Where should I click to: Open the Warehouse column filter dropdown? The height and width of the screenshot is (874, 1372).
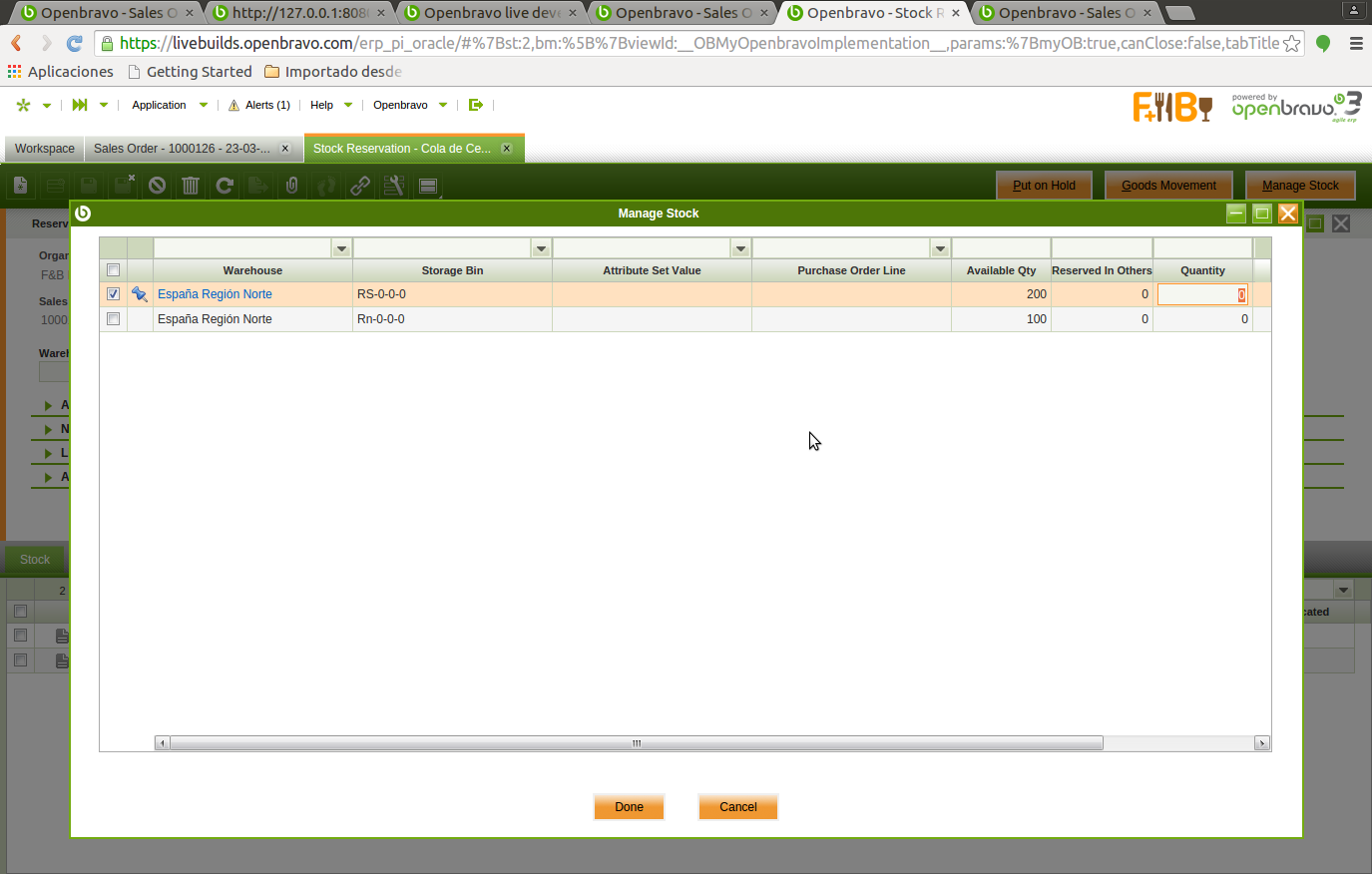click(x=341, y=248)
